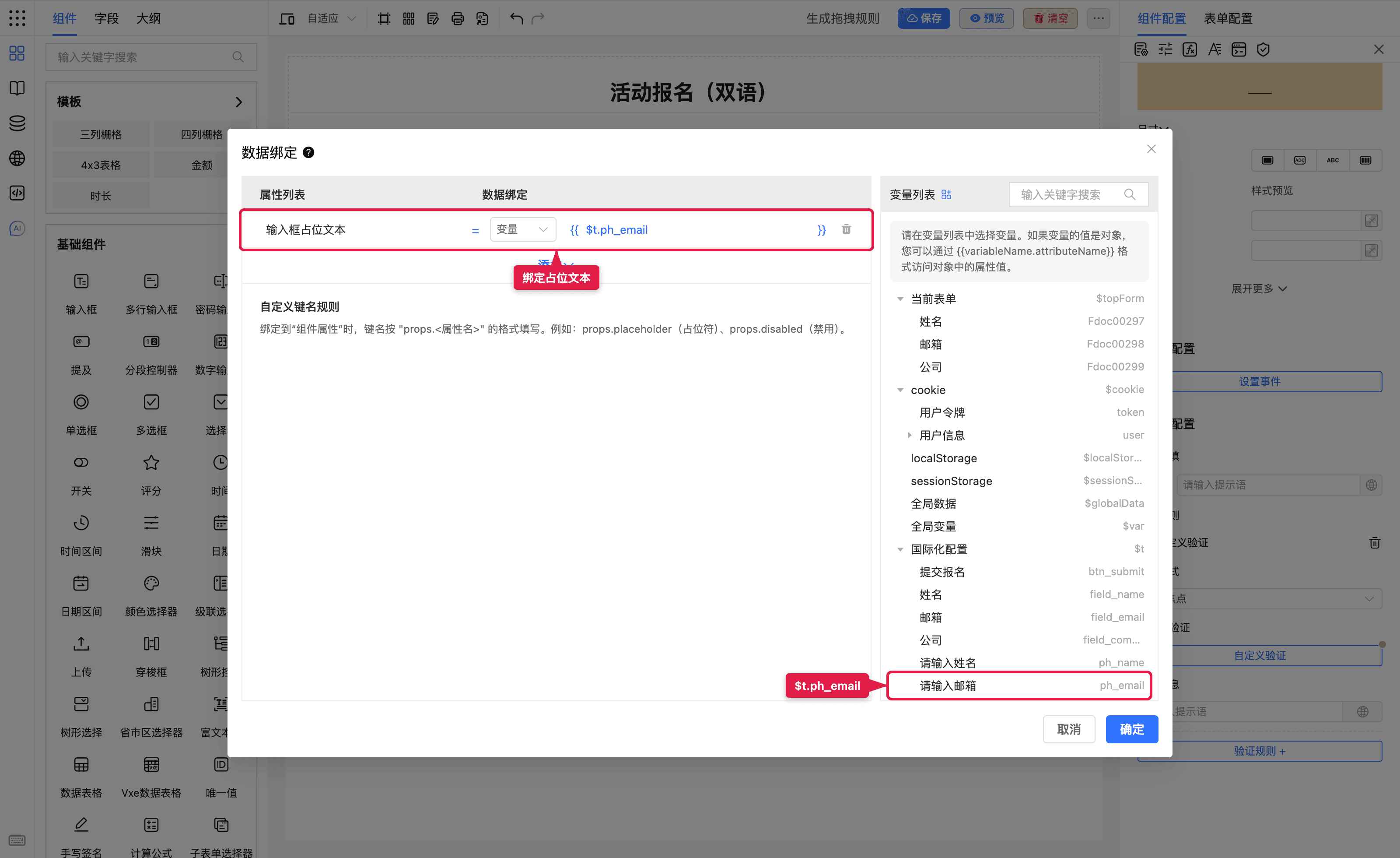Click the globe icon beside 请输入提示语 field
This screenshot has height=858, width=1400.
coord(1371,485)
